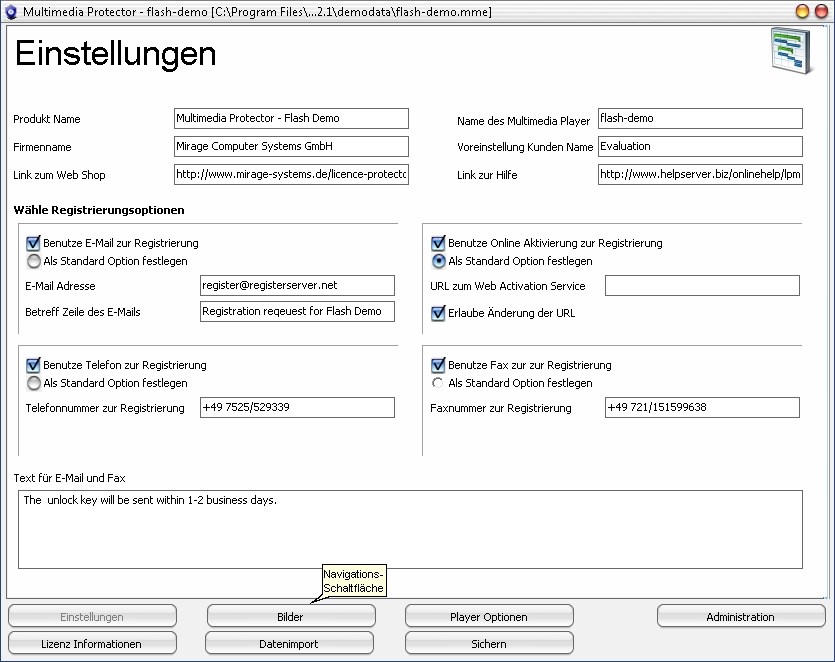
Task: Click the Datenimport button
Action: tap(289, 643)
